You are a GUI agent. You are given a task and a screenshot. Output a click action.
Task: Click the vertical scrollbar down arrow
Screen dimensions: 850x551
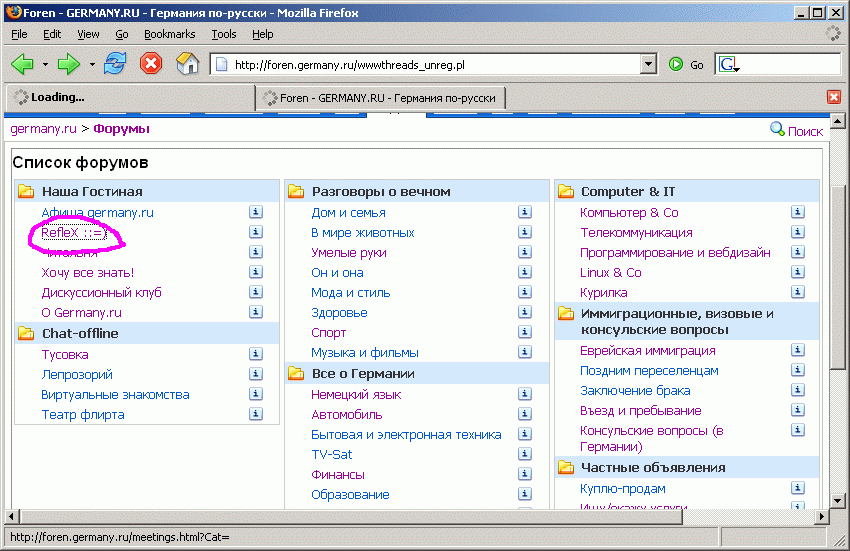click(x=839, y=499)
